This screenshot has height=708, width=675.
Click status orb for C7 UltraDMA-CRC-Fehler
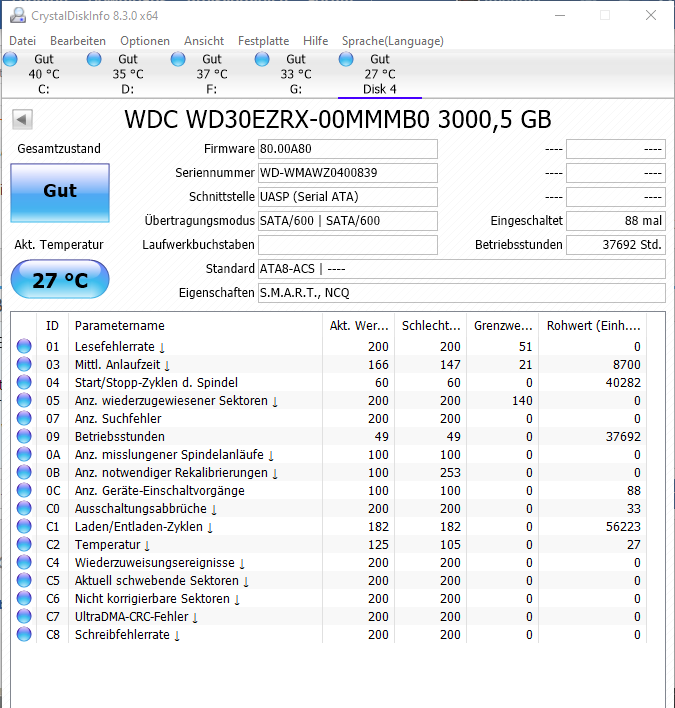24,616
